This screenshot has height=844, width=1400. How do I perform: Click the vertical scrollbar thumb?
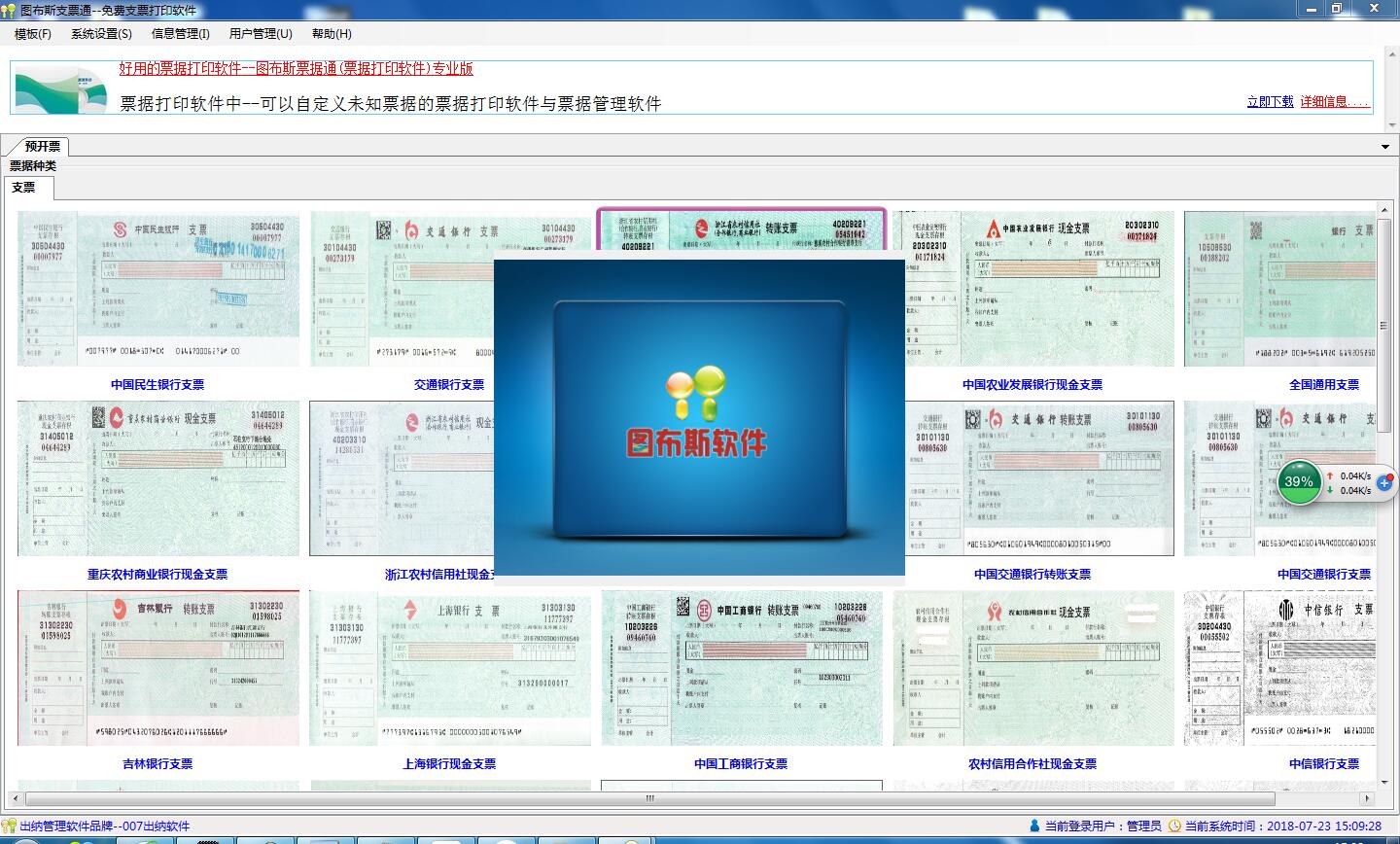coord(1384,326)
